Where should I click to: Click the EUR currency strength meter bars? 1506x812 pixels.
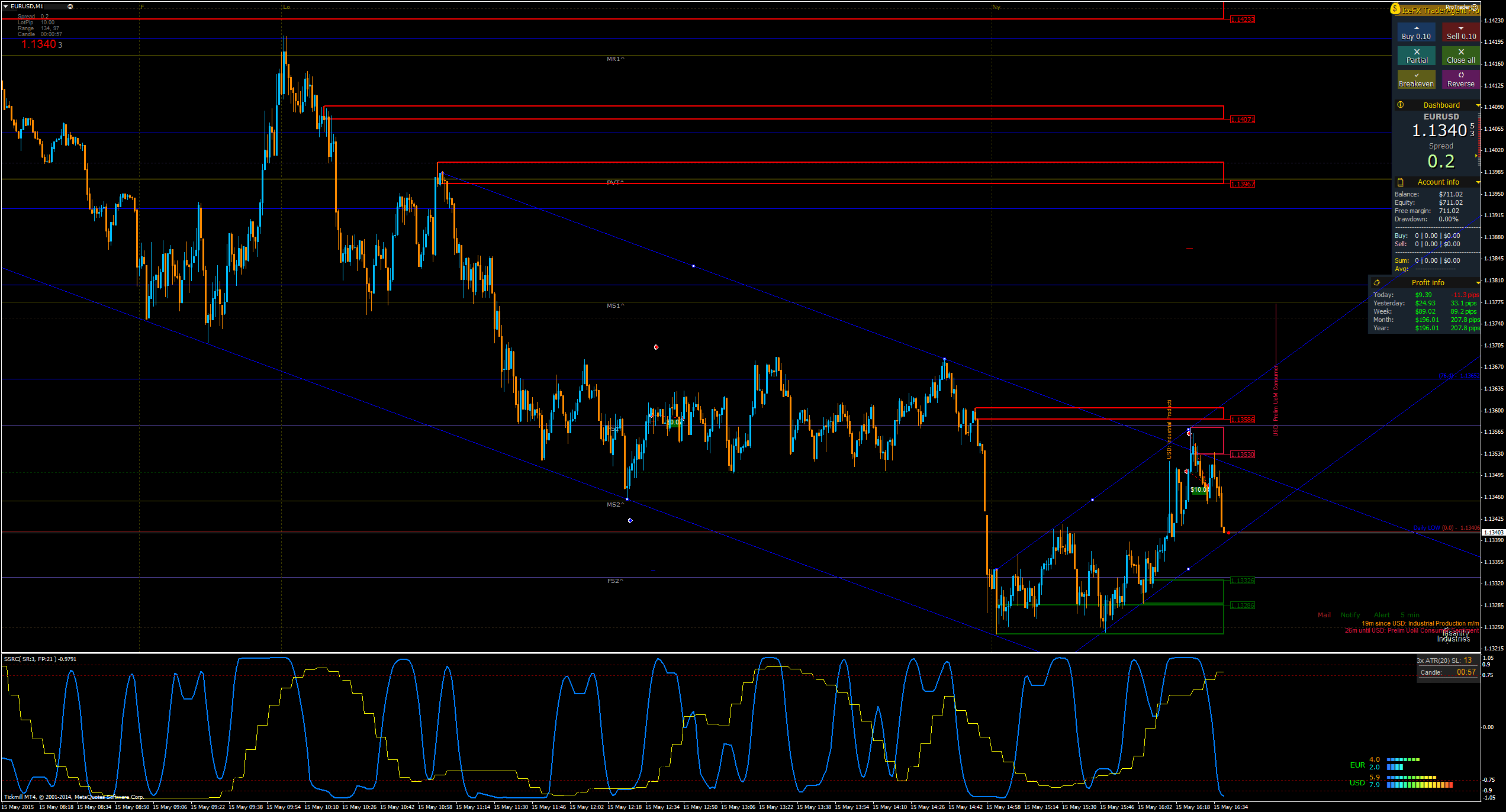point(1403,763)
